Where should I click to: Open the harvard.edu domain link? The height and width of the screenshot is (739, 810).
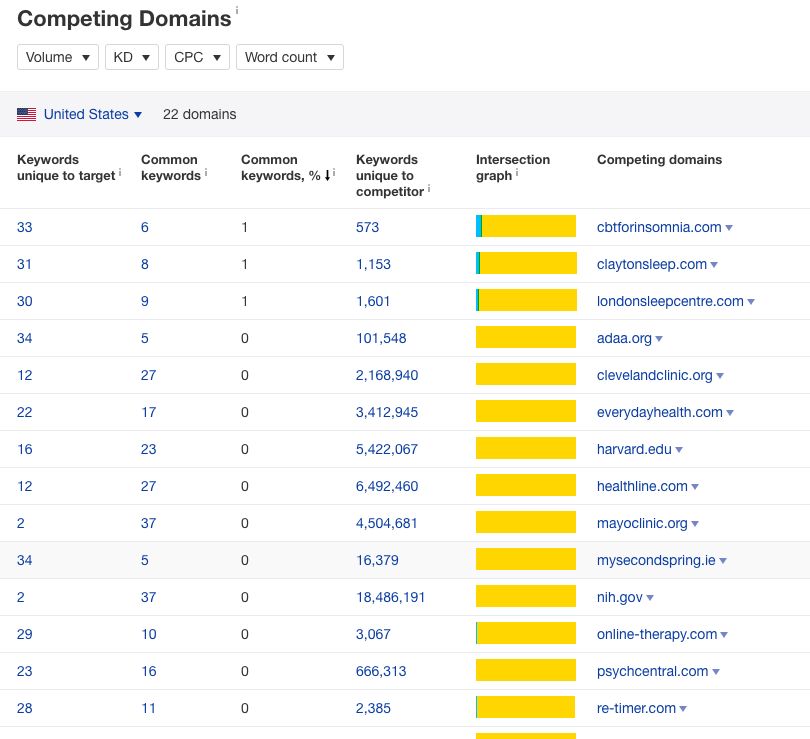tap(634, 449)
